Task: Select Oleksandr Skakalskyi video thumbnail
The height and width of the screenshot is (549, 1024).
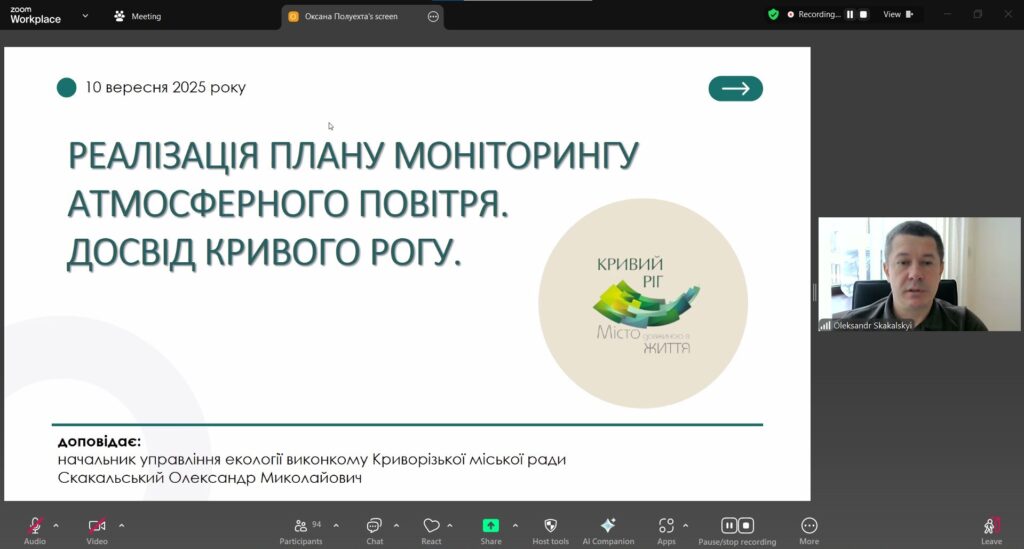Action: (919, 274)
